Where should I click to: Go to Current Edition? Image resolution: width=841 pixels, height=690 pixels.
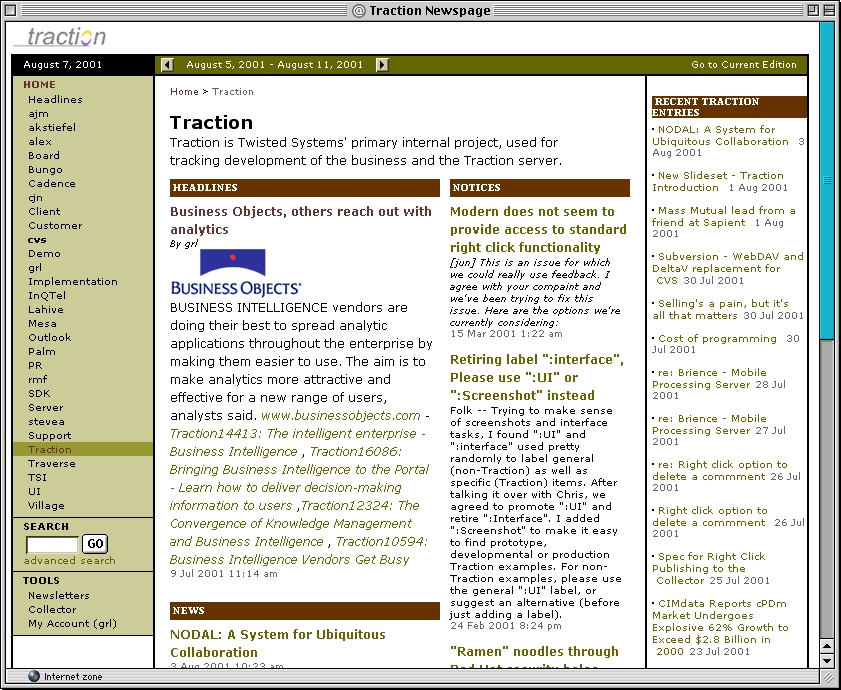(x=744, y=65)
